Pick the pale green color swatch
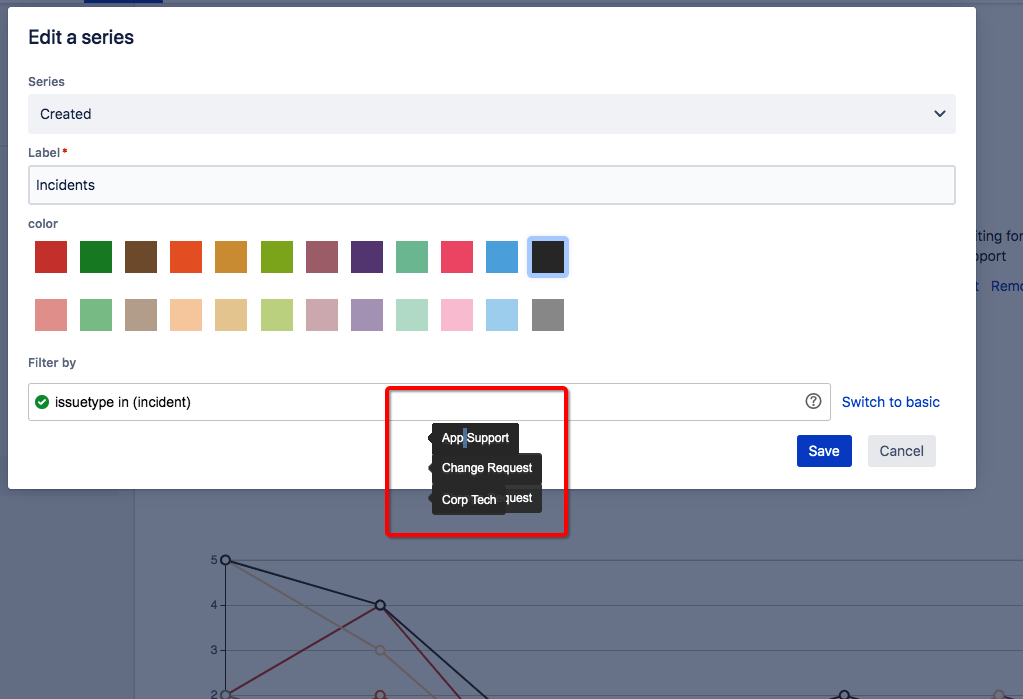1023x699 pixels. point(96,315)
